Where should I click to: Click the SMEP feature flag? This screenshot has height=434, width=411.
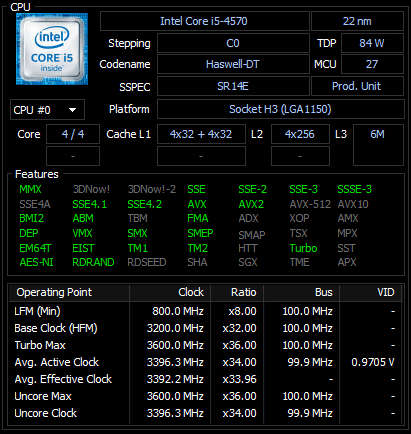pyautogui.click(x=200, y=233)
